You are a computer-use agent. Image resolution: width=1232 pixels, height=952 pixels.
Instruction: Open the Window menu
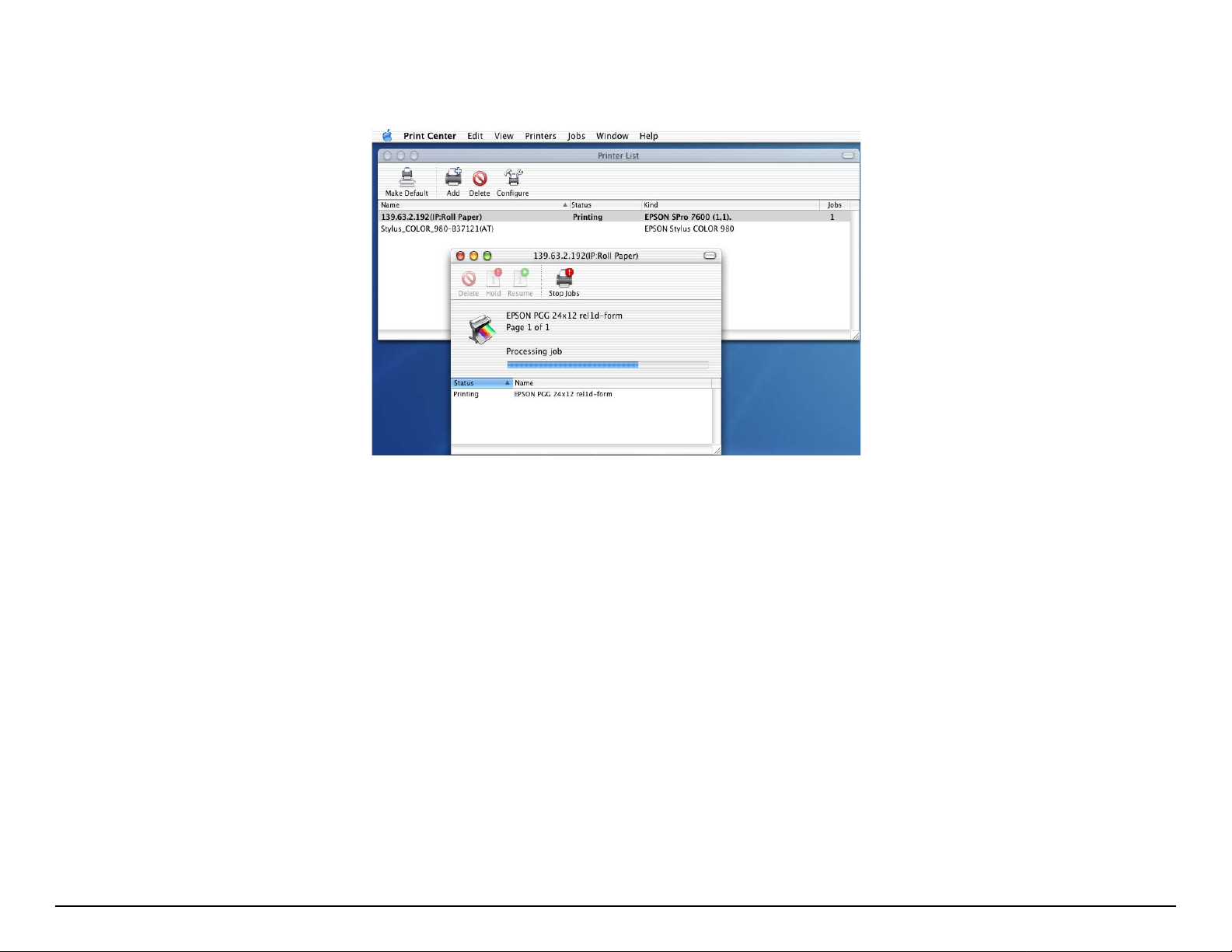click(x=613, y=136)
